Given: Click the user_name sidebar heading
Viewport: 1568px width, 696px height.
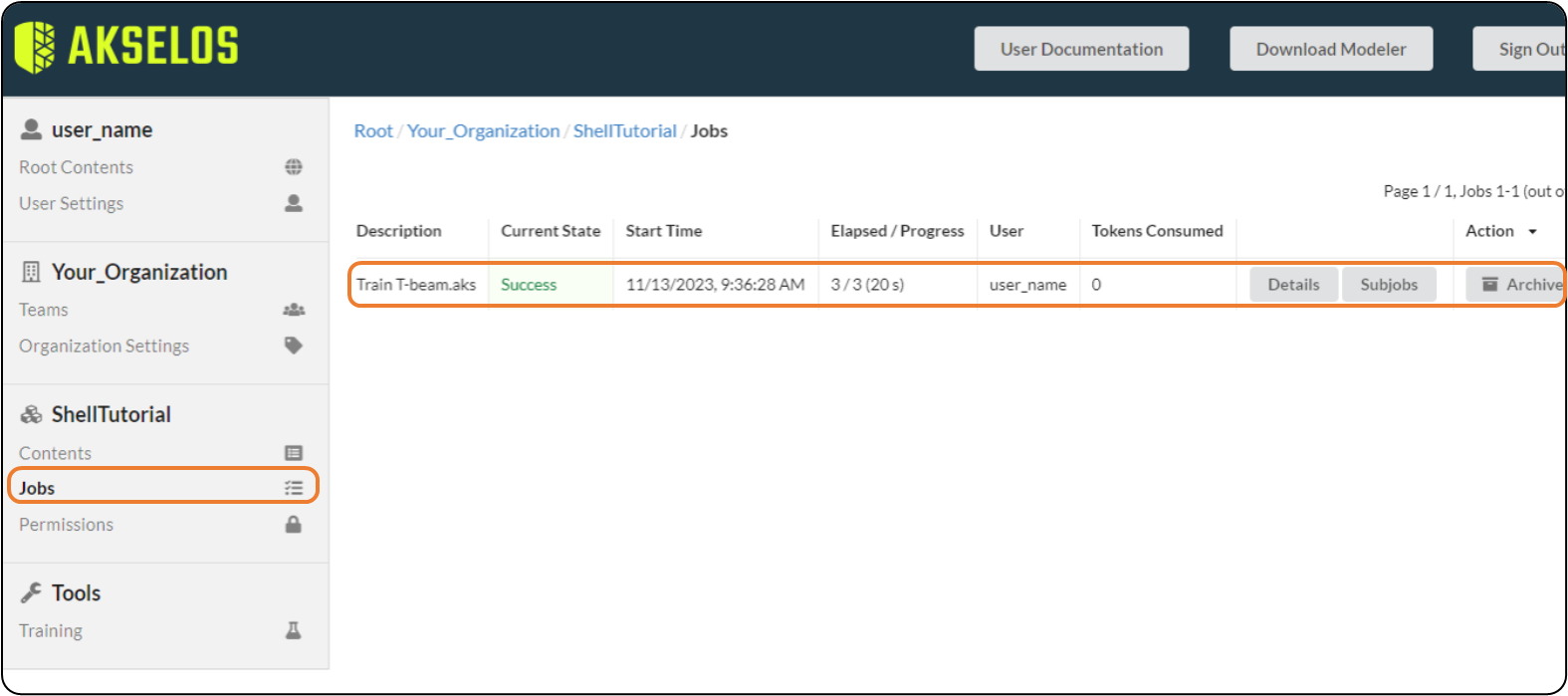Looking at the screenshot, I should pos(102,129).
